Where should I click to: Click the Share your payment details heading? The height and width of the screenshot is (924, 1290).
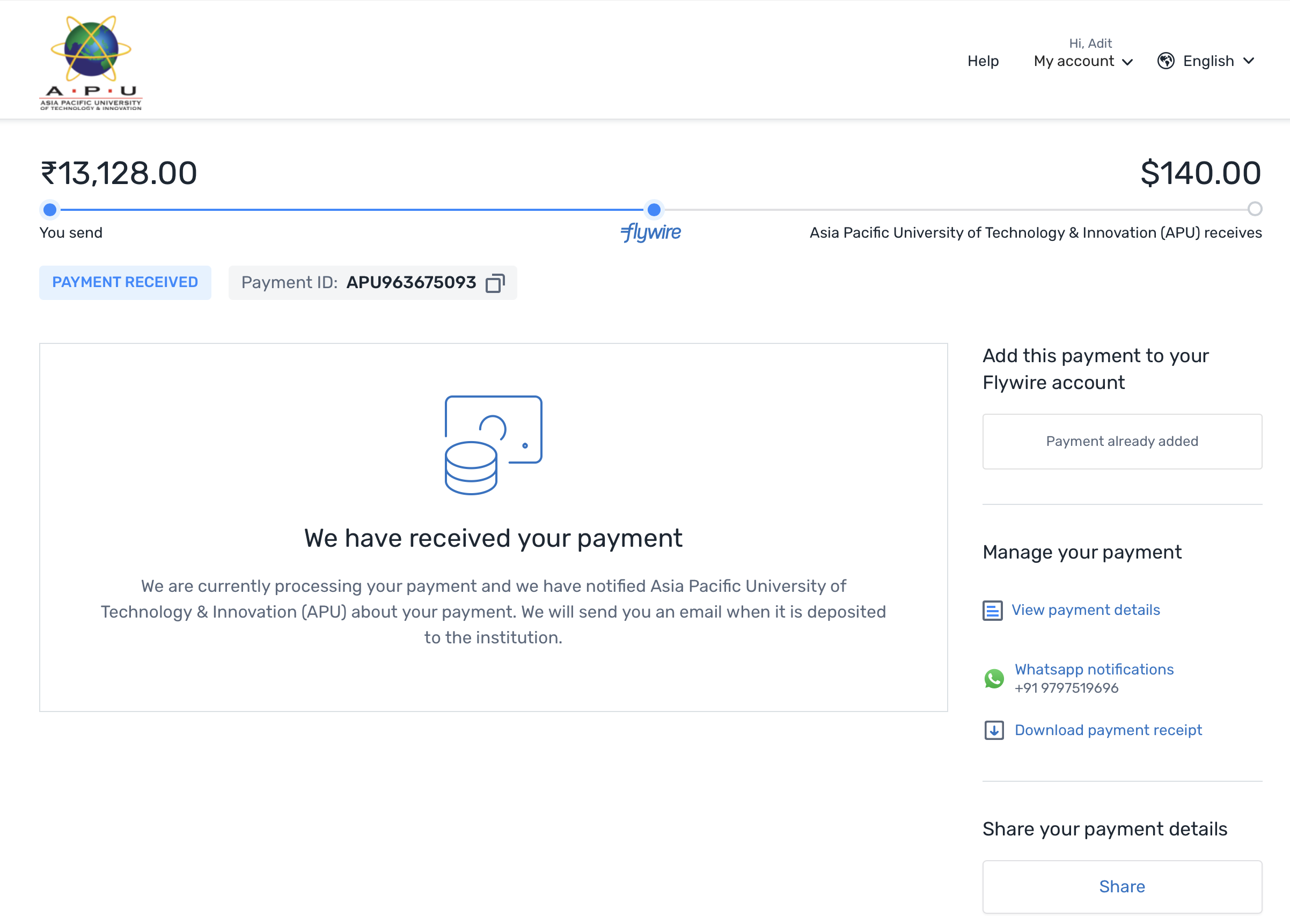pyautogui.click(x=1104, y=828)
